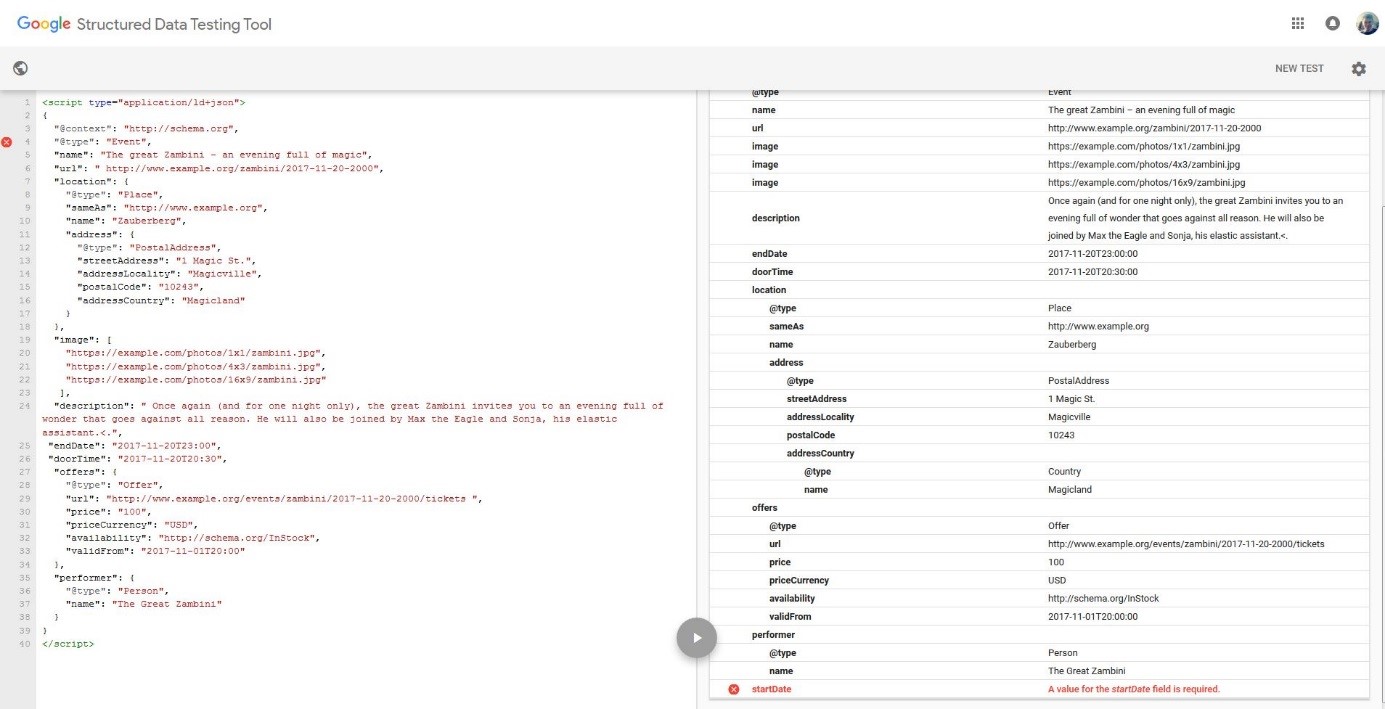Click the error icon beside code line 4
Viewport: 1385px width, 709px height.
coord(7,143)
